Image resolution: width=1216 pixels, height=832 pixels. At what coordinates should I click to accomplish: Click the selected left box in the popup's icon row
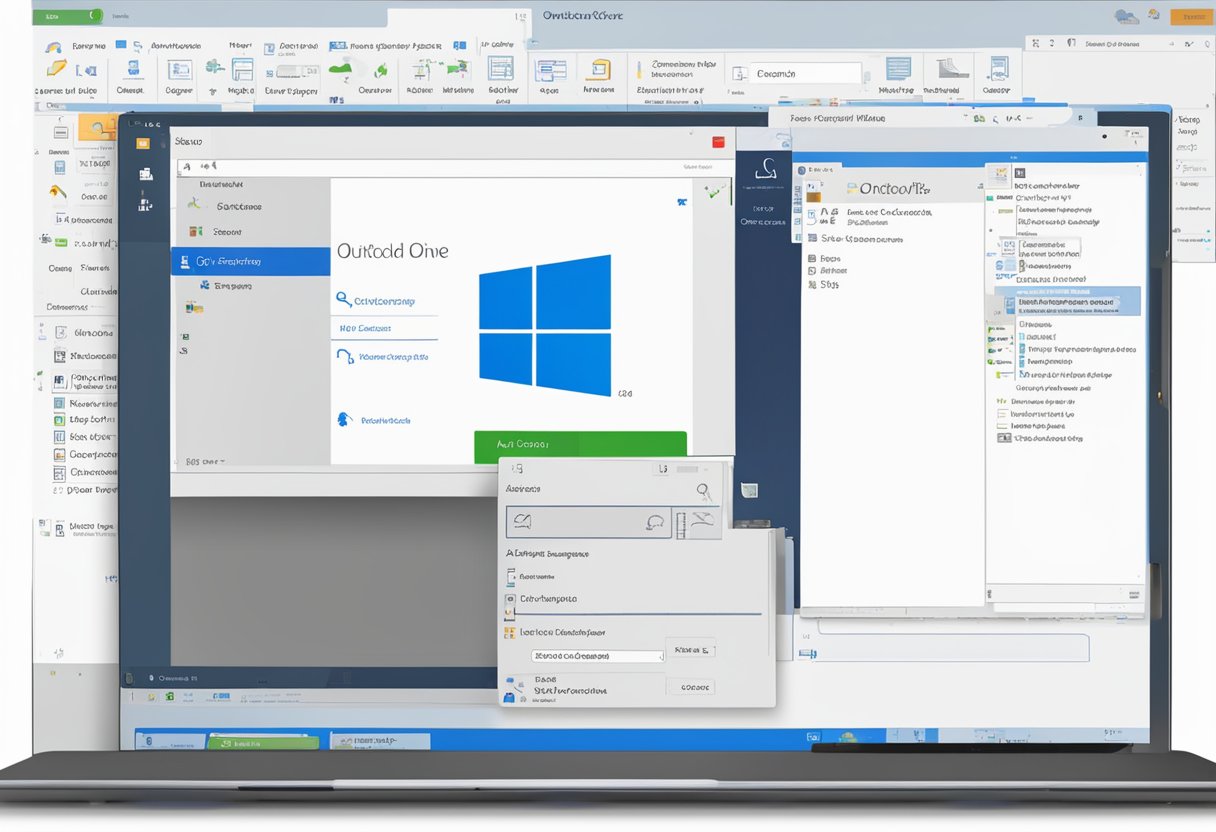(574, 522)
